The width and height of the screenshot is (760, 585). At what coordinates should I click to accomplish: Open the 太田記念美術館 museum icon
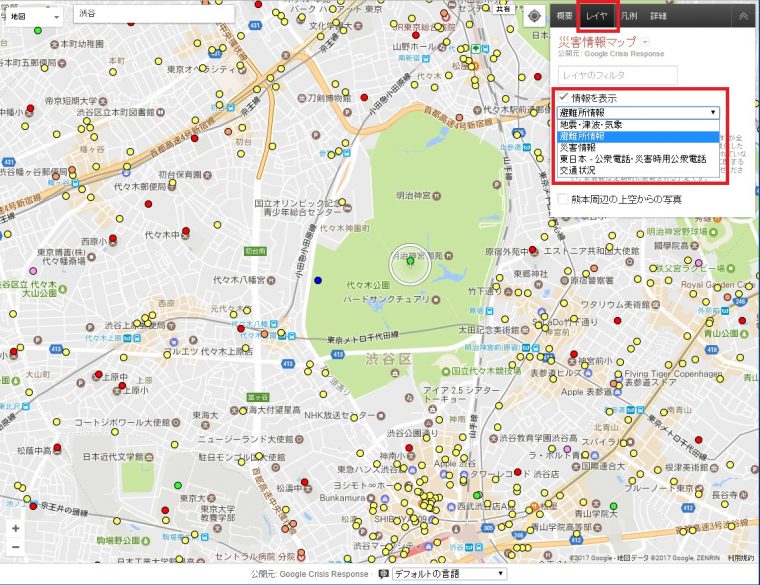[525, 330]
